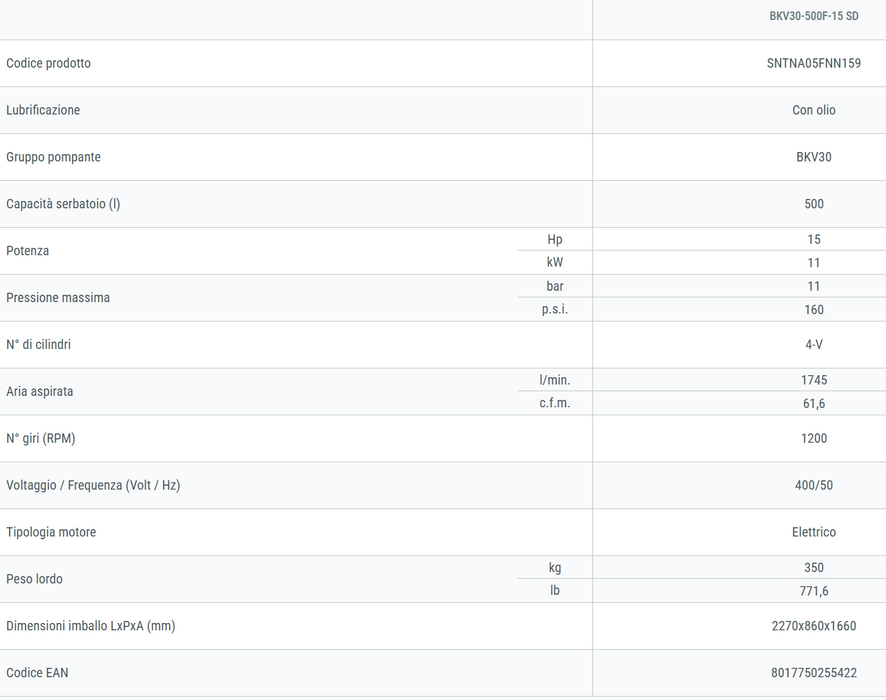Image resolution: width=886 pixels, height=700 pixels.
Task: Click the EAN code 8017750255422
Action: pos(814,673)
